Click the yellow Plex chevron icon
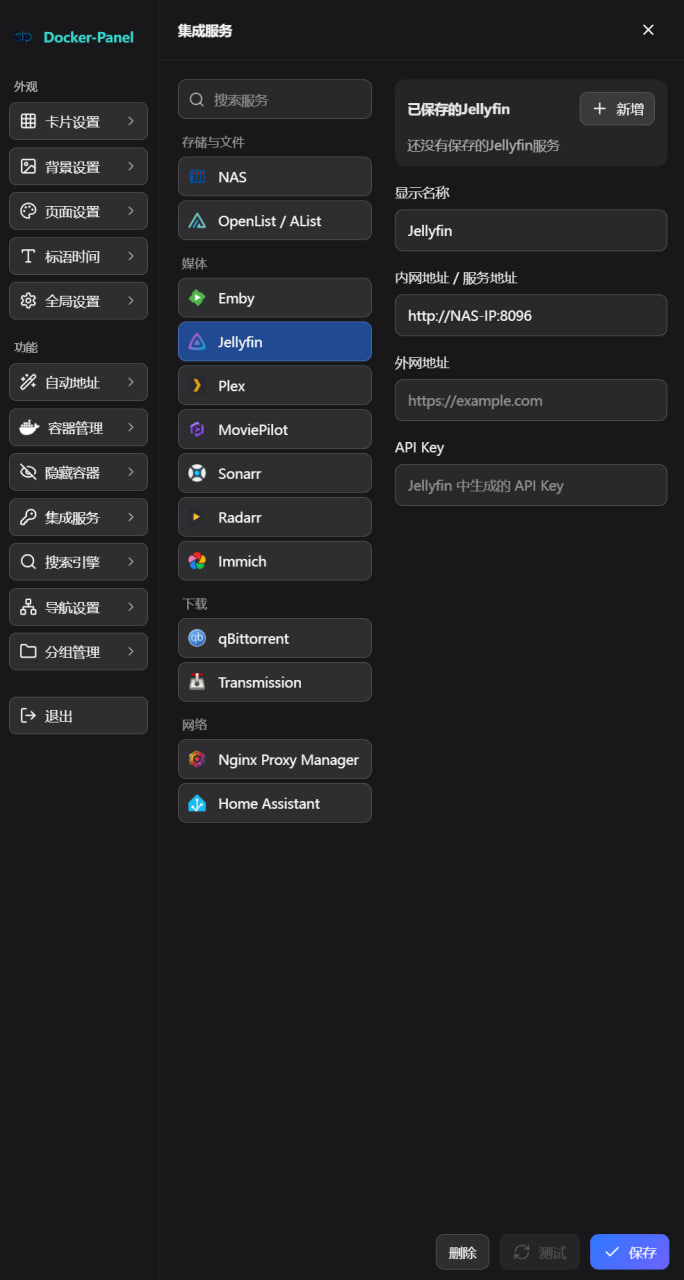 point(197,386)
